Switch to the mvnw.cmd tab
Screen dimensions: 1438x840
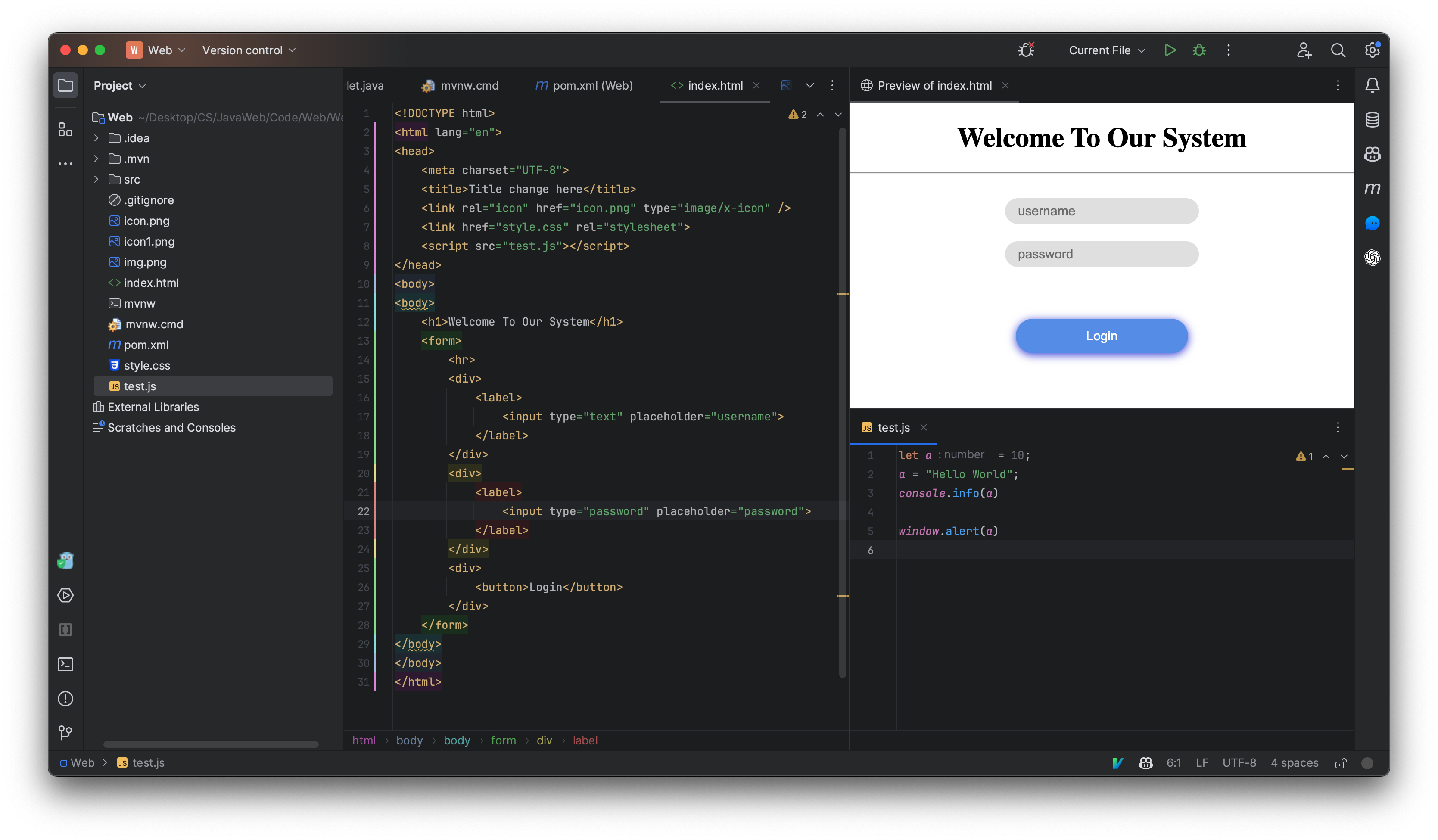pos(460,86)
